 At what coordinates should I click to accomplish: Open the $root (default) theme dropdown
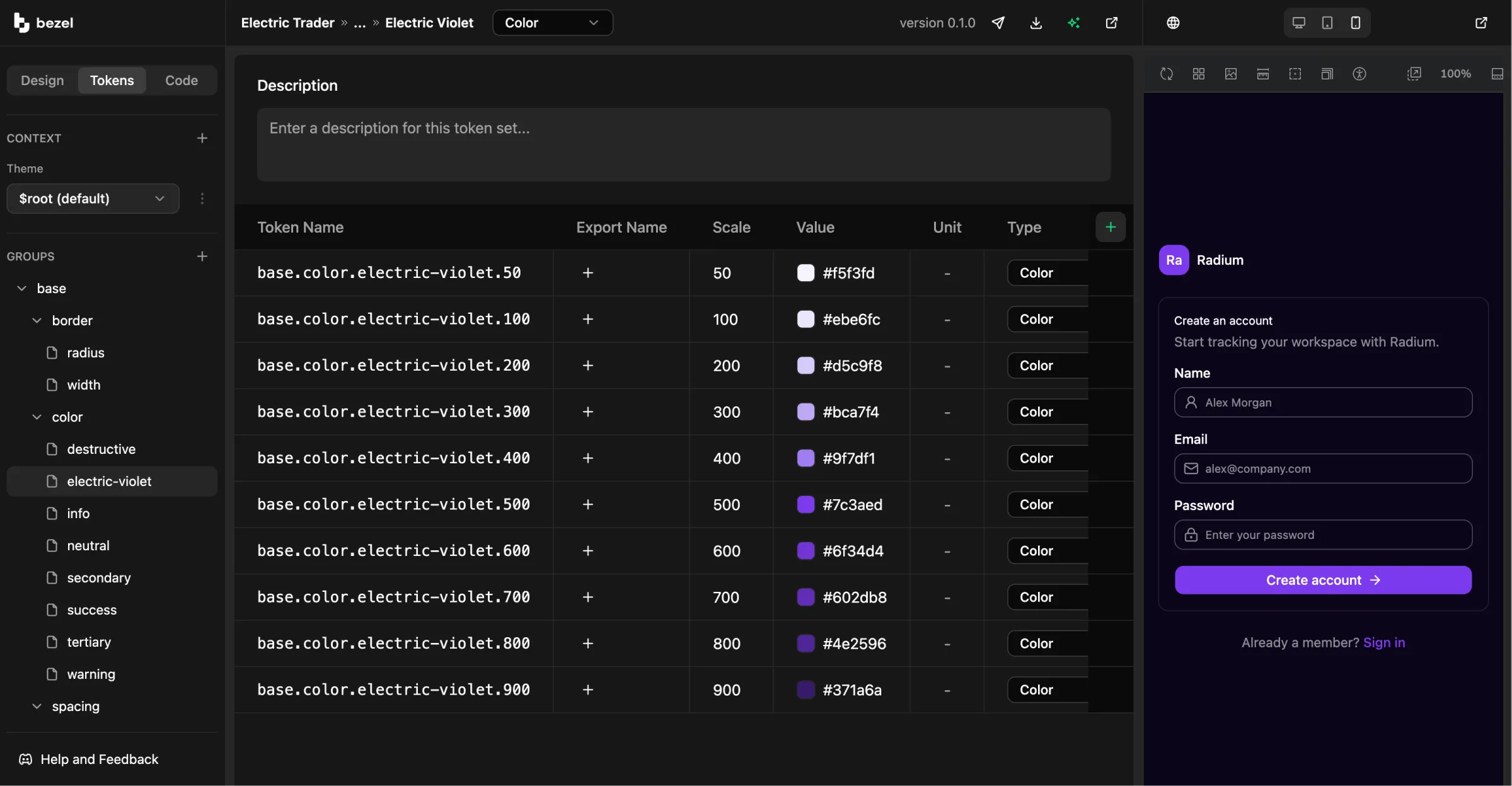93,199
